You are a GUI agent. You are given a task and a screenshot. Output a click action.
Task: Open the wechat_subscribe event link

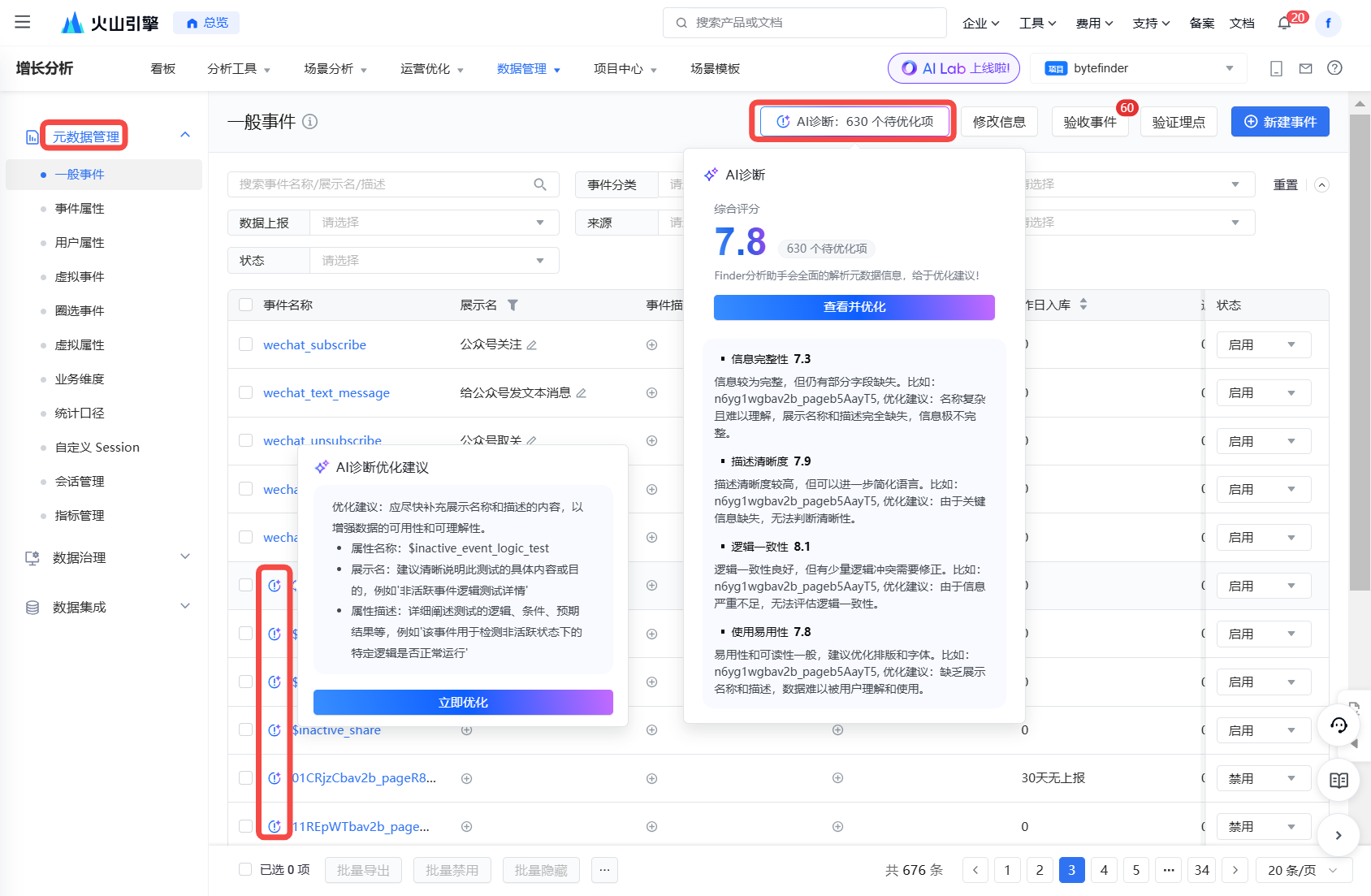click(x=314, y=345)
